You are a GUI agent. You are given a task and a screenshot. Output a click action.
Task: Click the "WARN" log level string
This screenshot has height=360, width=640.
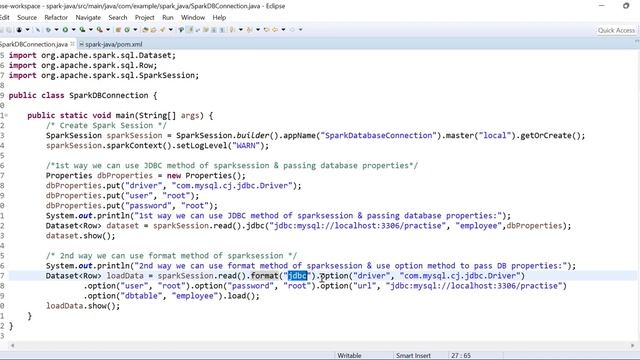click(x=246, y=146)
